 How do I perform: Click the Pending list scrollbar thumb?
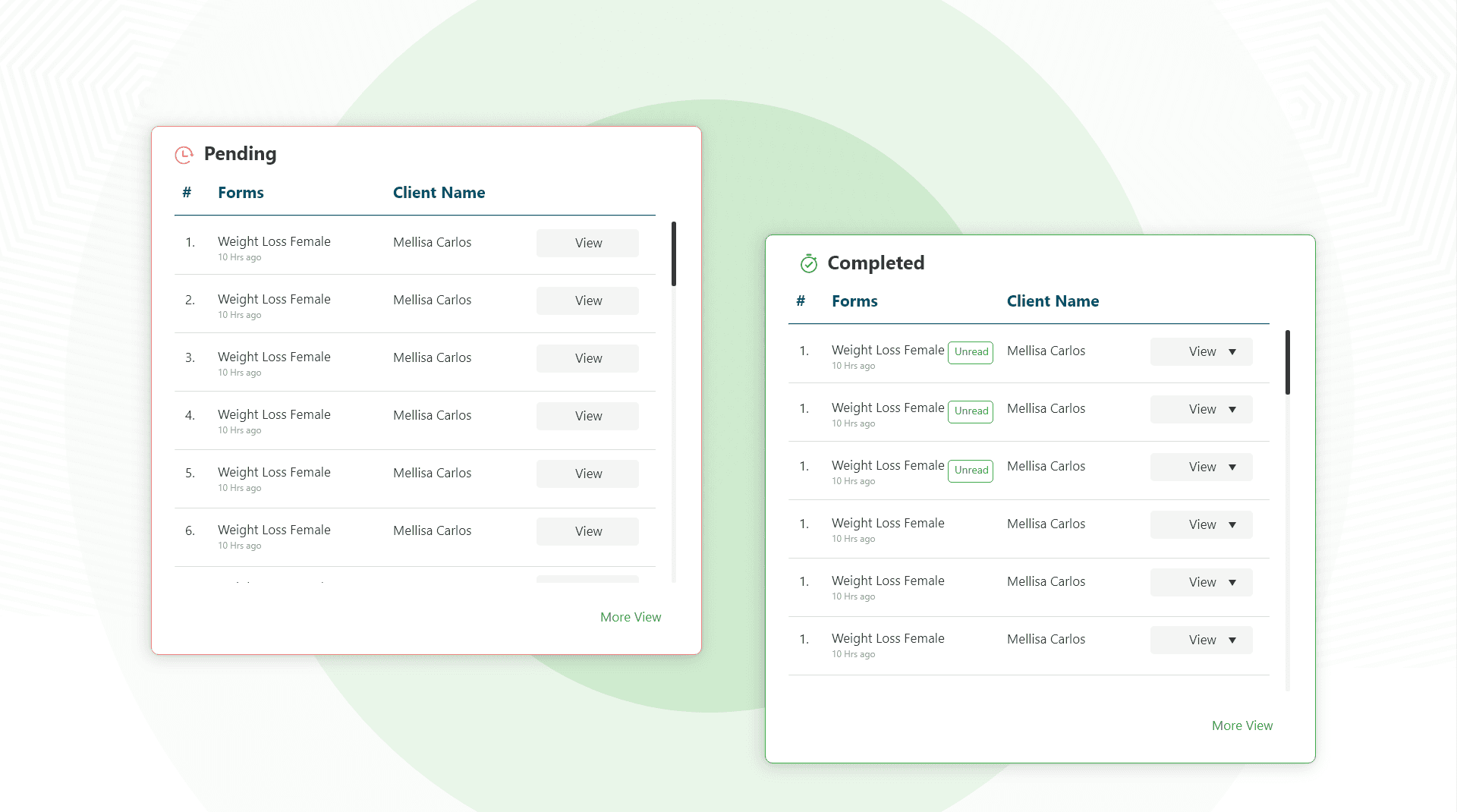click(x=674, y=253)
